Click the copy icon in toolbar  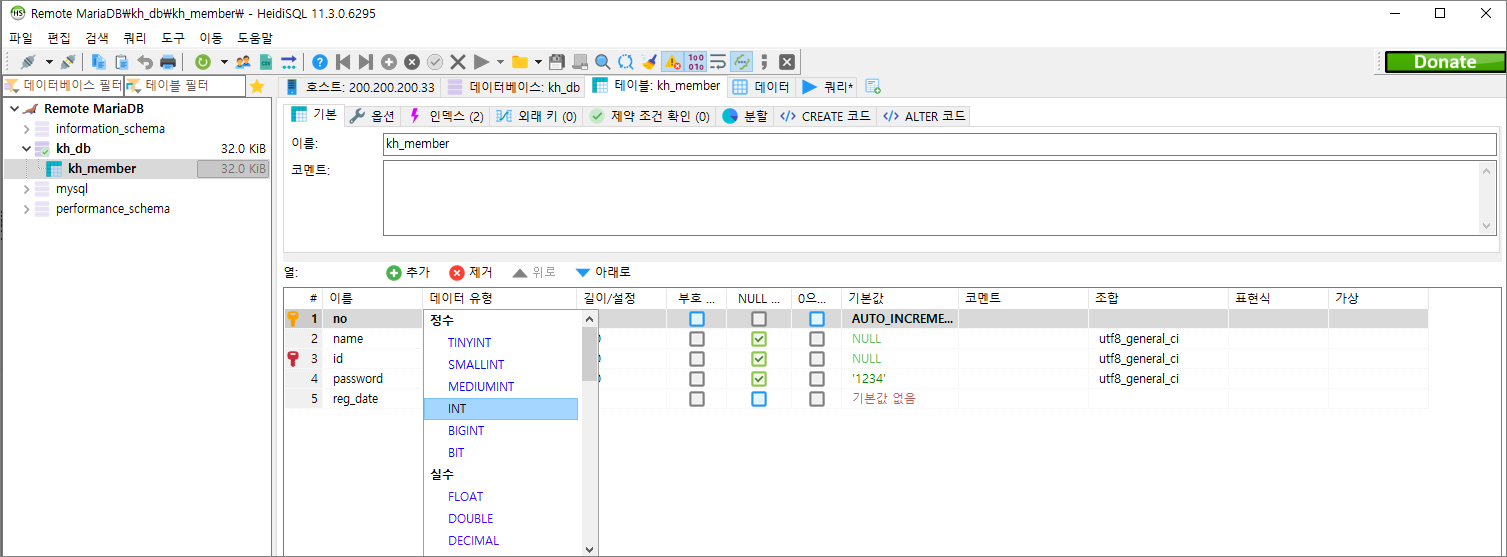[x=99, y=61]
